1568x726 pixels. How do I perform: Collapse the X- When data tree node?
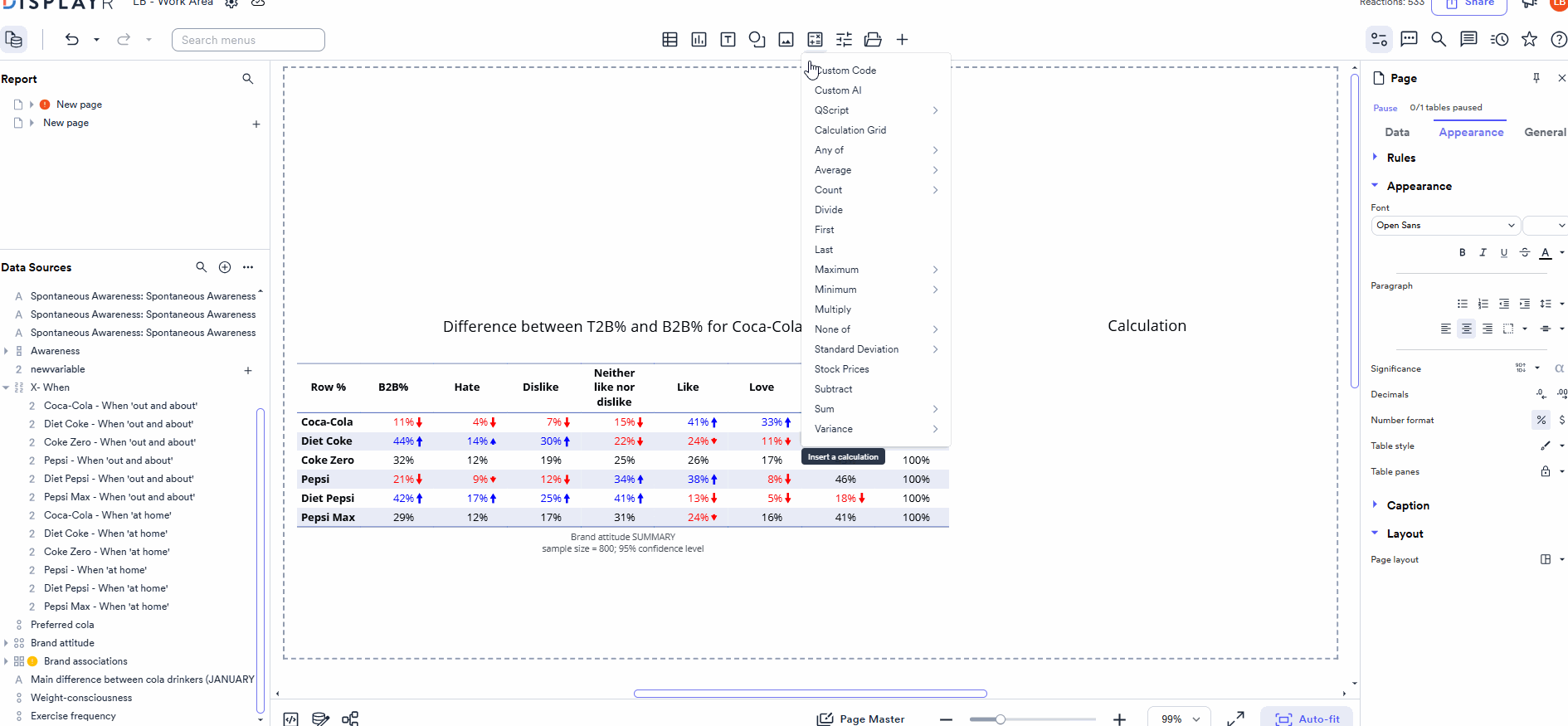coord(6,387)
